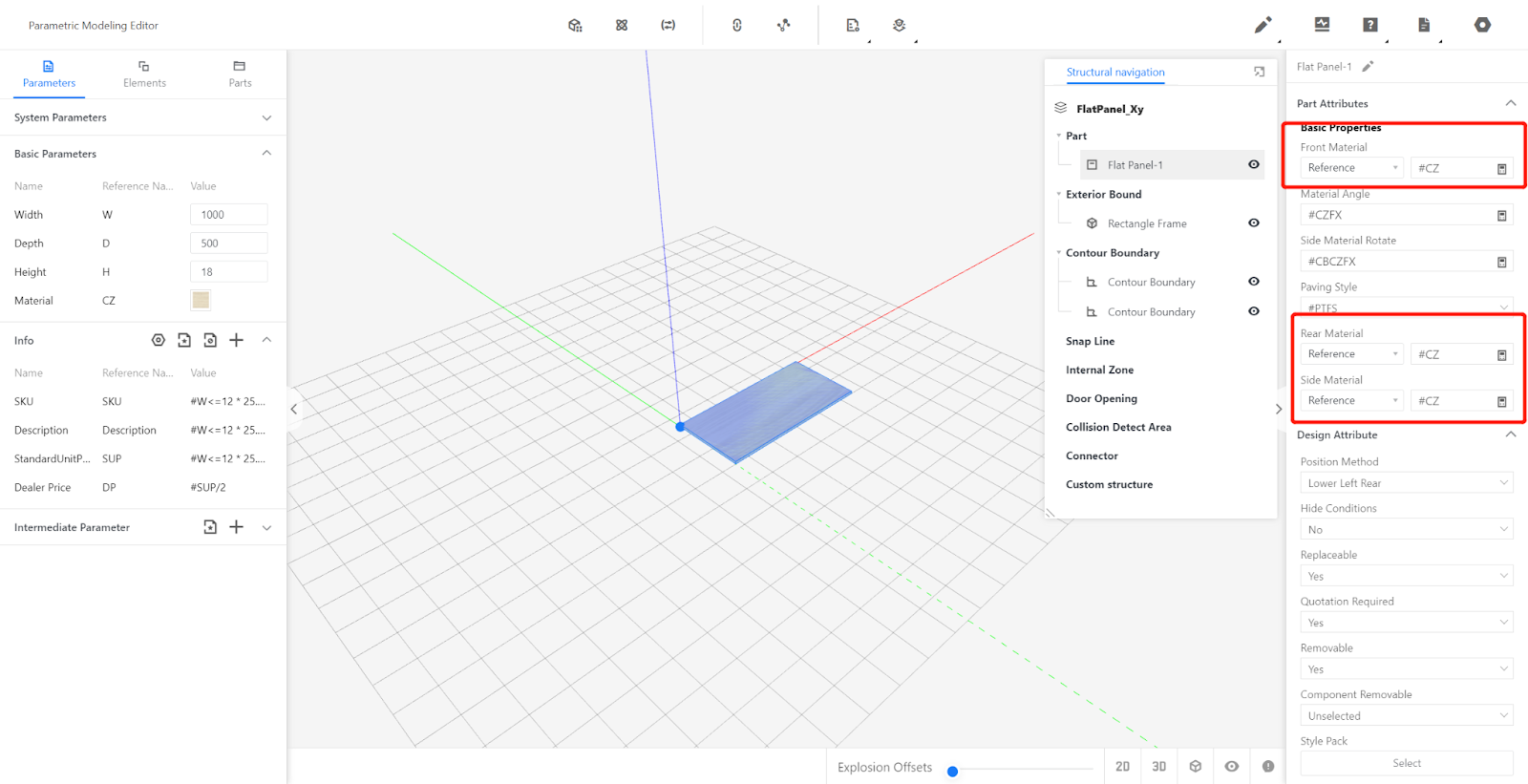Screen dimensions: 1528x784
Task: Switch to 3D view mode
Action: (x=1158, y=767)
